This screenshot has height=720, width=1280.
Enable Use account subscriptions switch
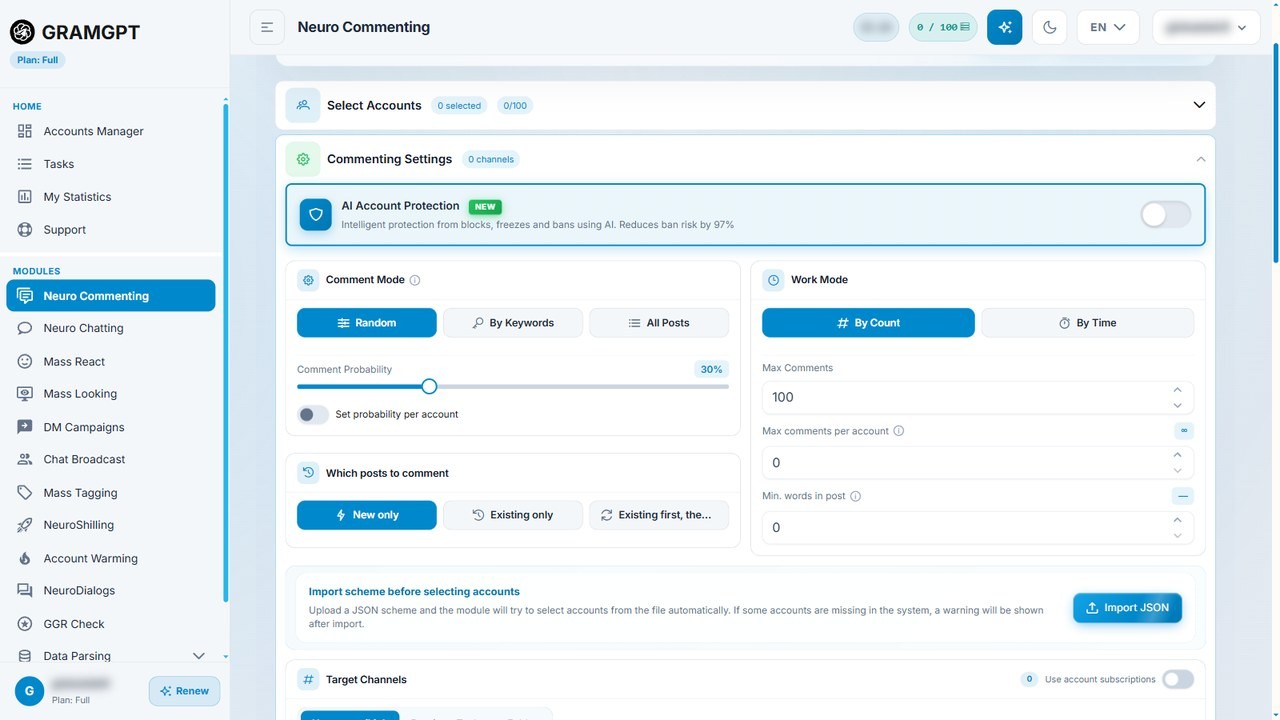(x=1178, y=679)
